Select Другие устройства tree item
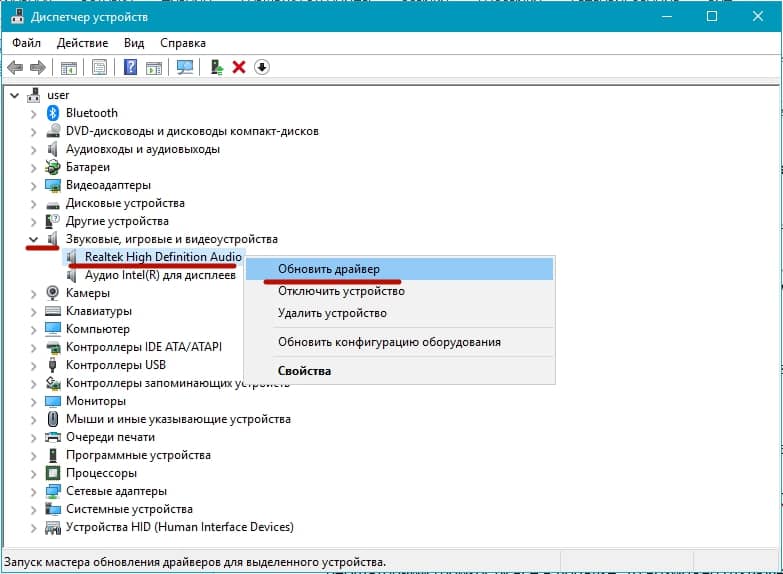Image resolution: width=783 pixels, height=574 pixels. (117, 221)
